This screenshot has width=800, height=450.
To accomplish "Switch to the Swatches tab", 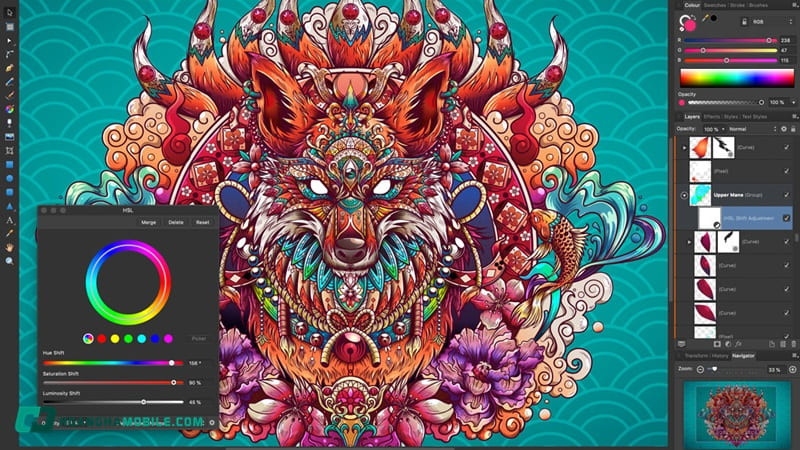I will coord(716,5).
